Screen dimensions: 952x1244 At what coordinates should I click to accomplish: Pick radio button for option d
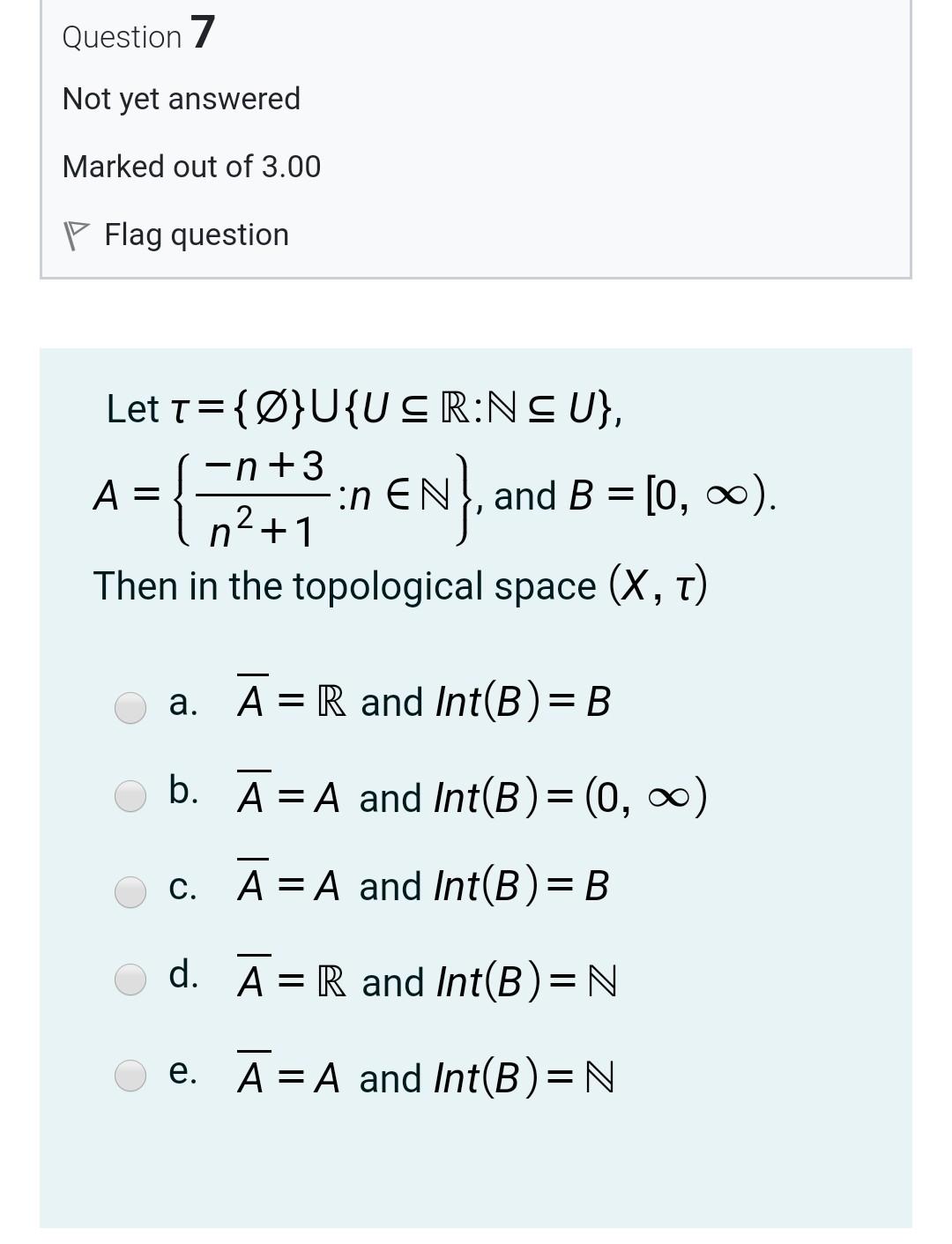click(x=131, y=980)
